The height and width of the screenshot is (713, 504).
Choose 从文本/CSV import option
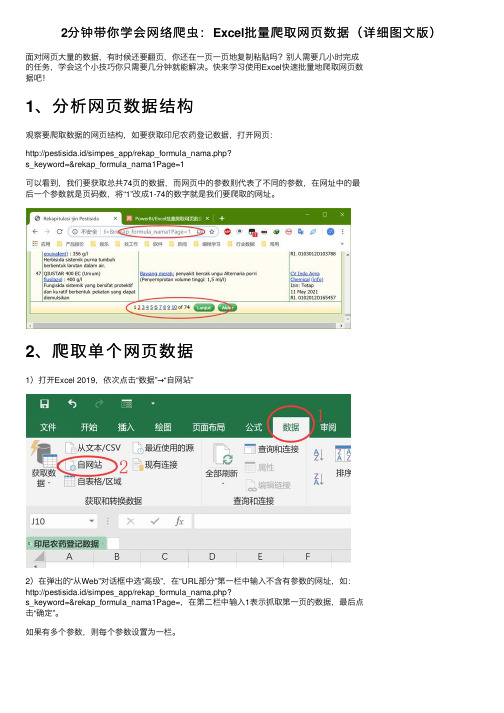[93, 448]
